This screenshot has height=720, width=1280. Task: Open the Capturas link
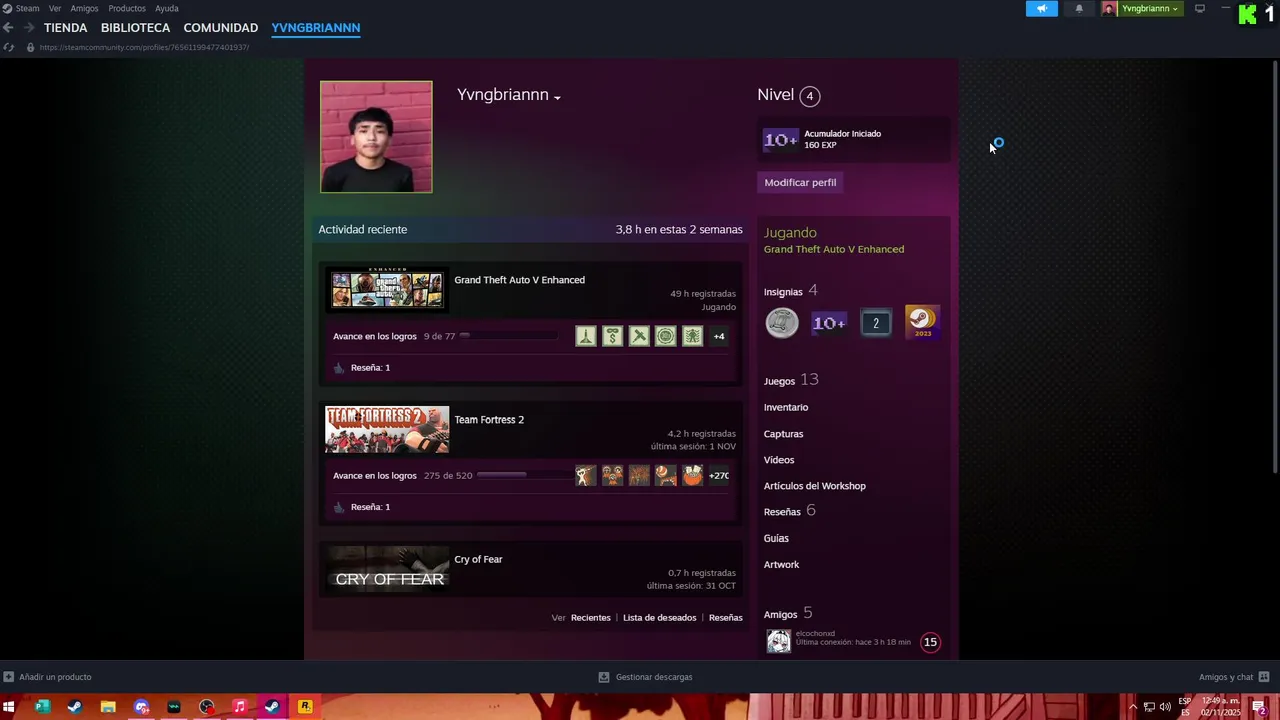point(783,434)
